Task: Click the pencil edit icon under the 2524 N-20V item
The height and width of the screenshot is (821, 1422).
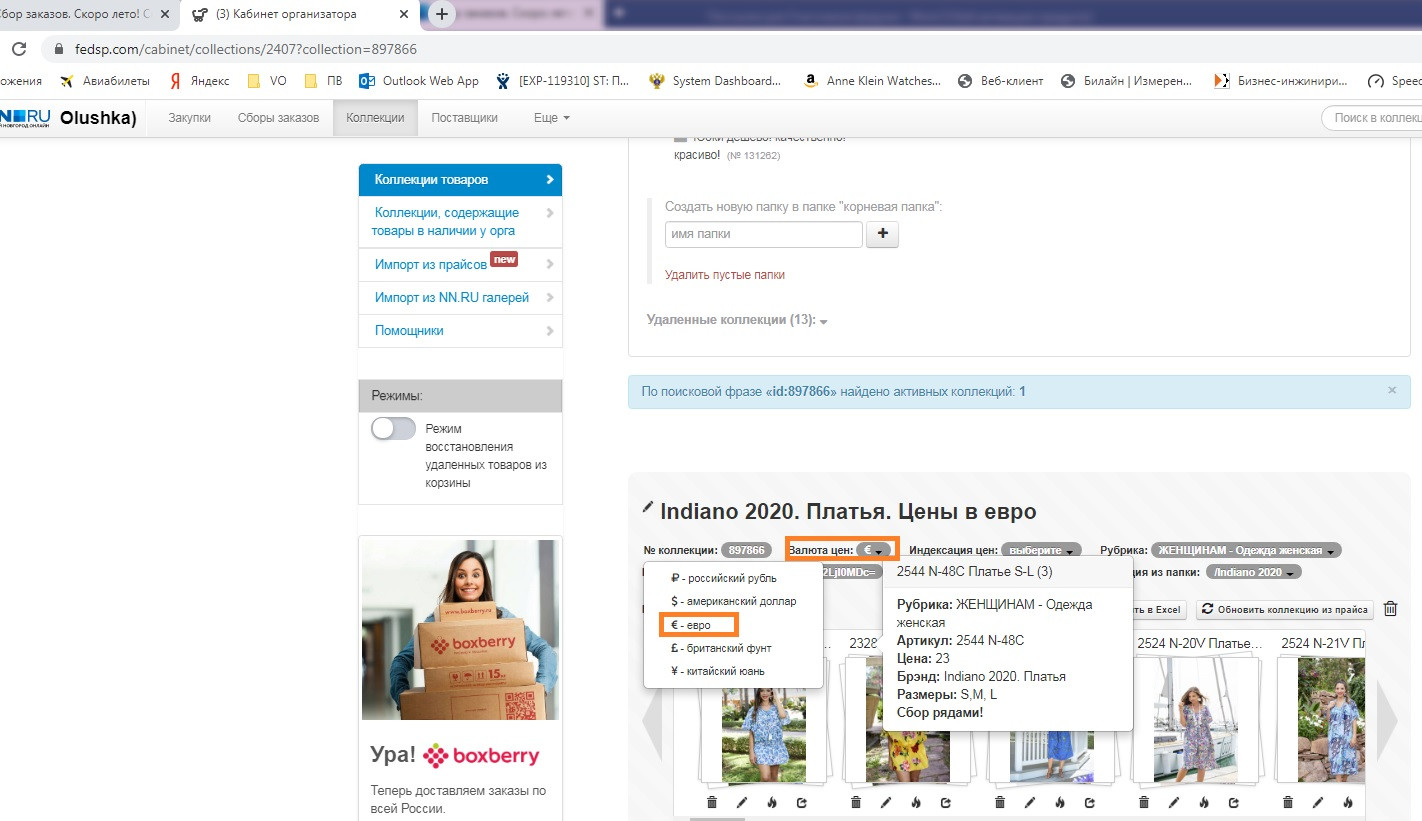Action: click(1174, 802)
